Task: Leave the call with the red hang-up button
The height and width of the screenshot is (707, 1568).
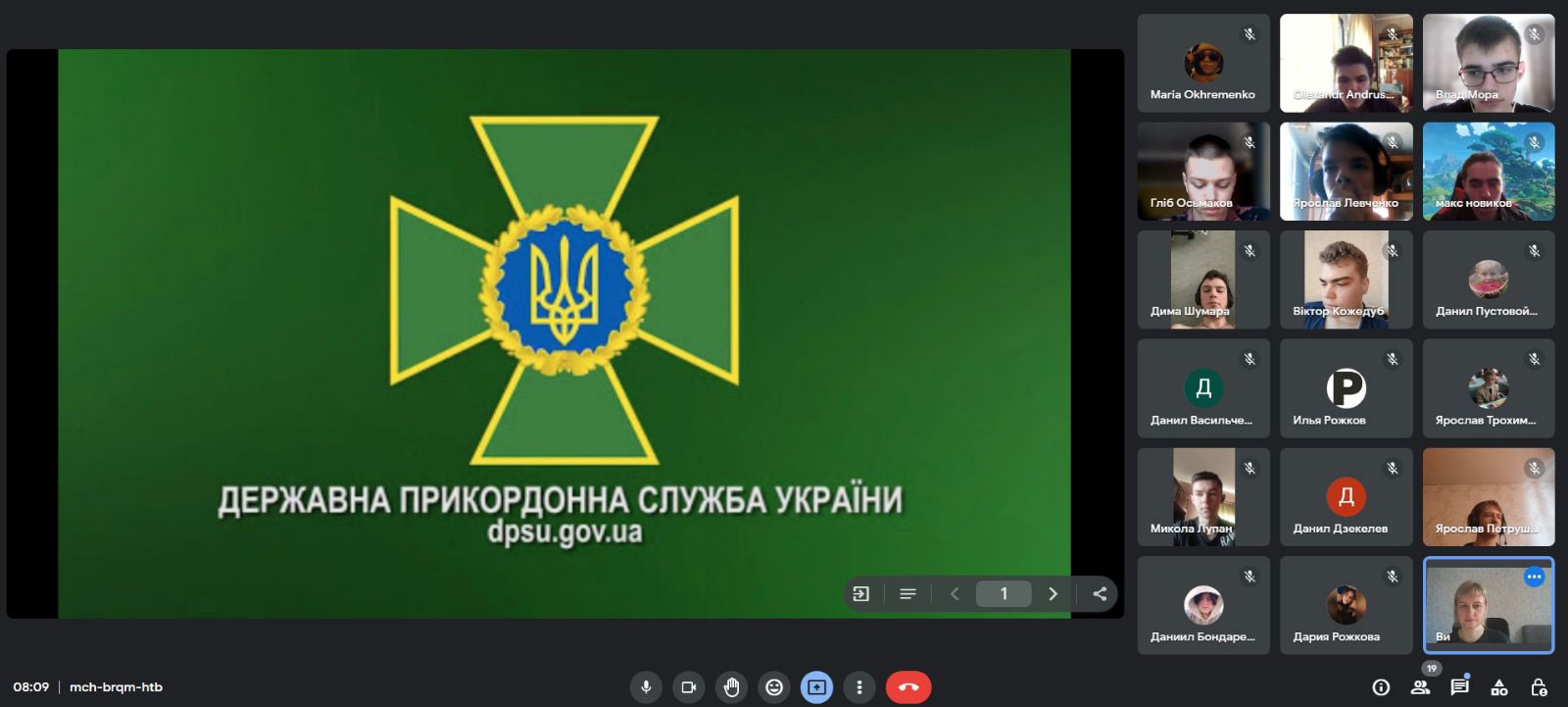Action: (908, 687)
